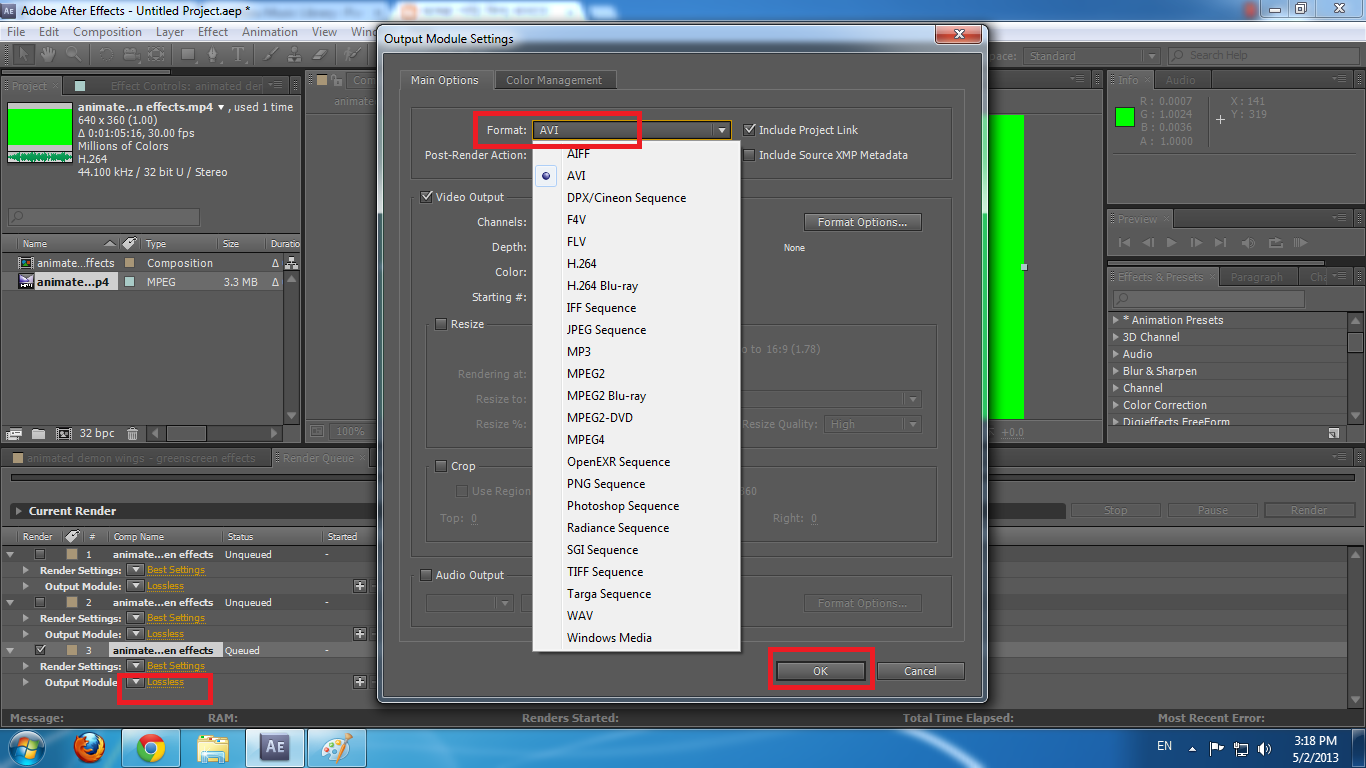
Task: Choose PNG Sequence from the format list
Action: [x=606, y=484]
